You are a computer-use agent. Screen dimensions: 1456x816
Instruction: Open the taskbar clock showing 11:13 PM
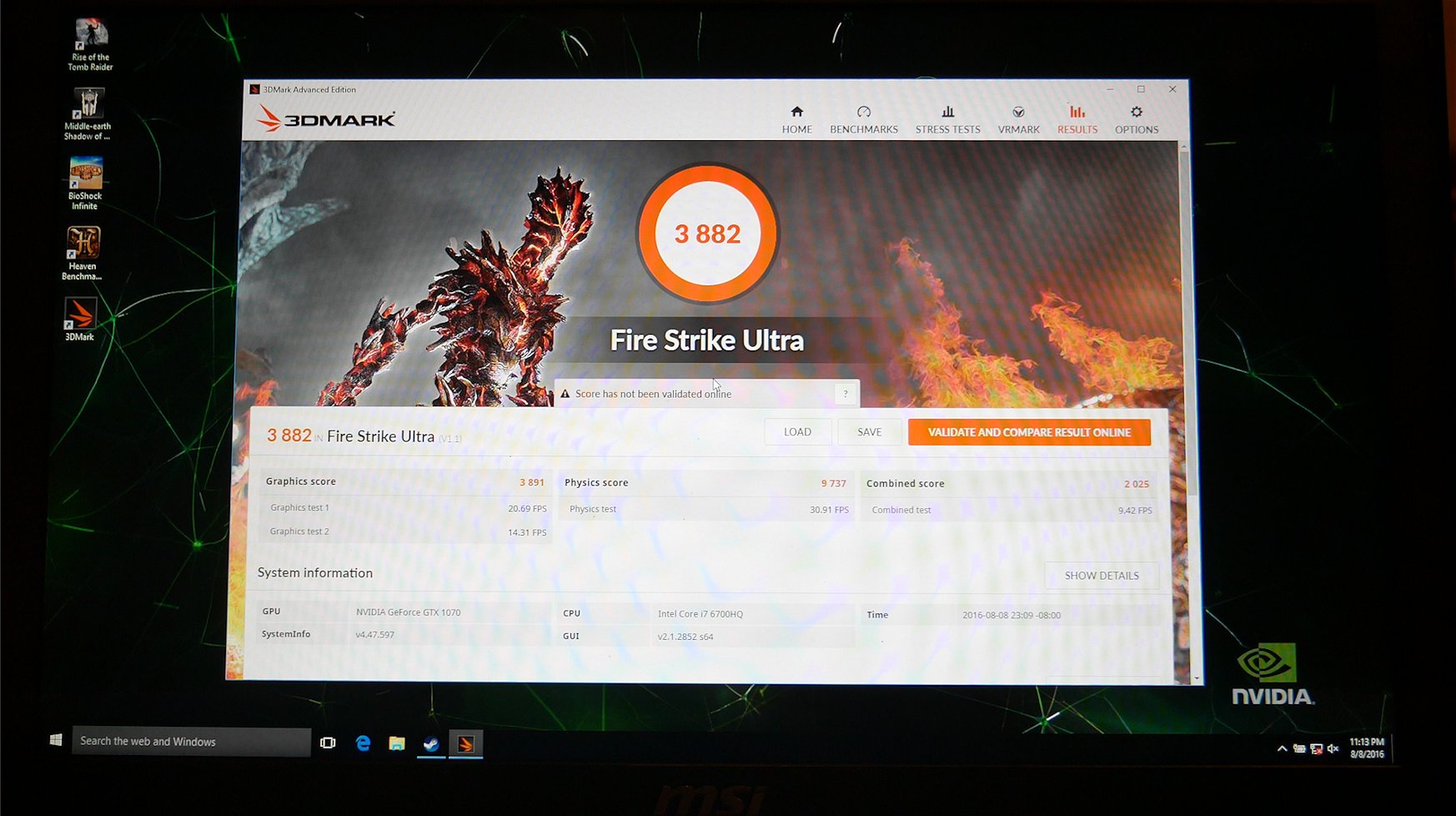point(1367,748)
